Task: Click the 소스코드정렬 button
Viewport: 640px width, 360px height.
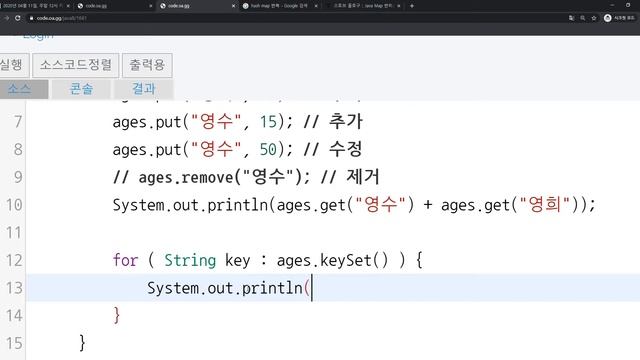Action: click(x=76, y=65)
